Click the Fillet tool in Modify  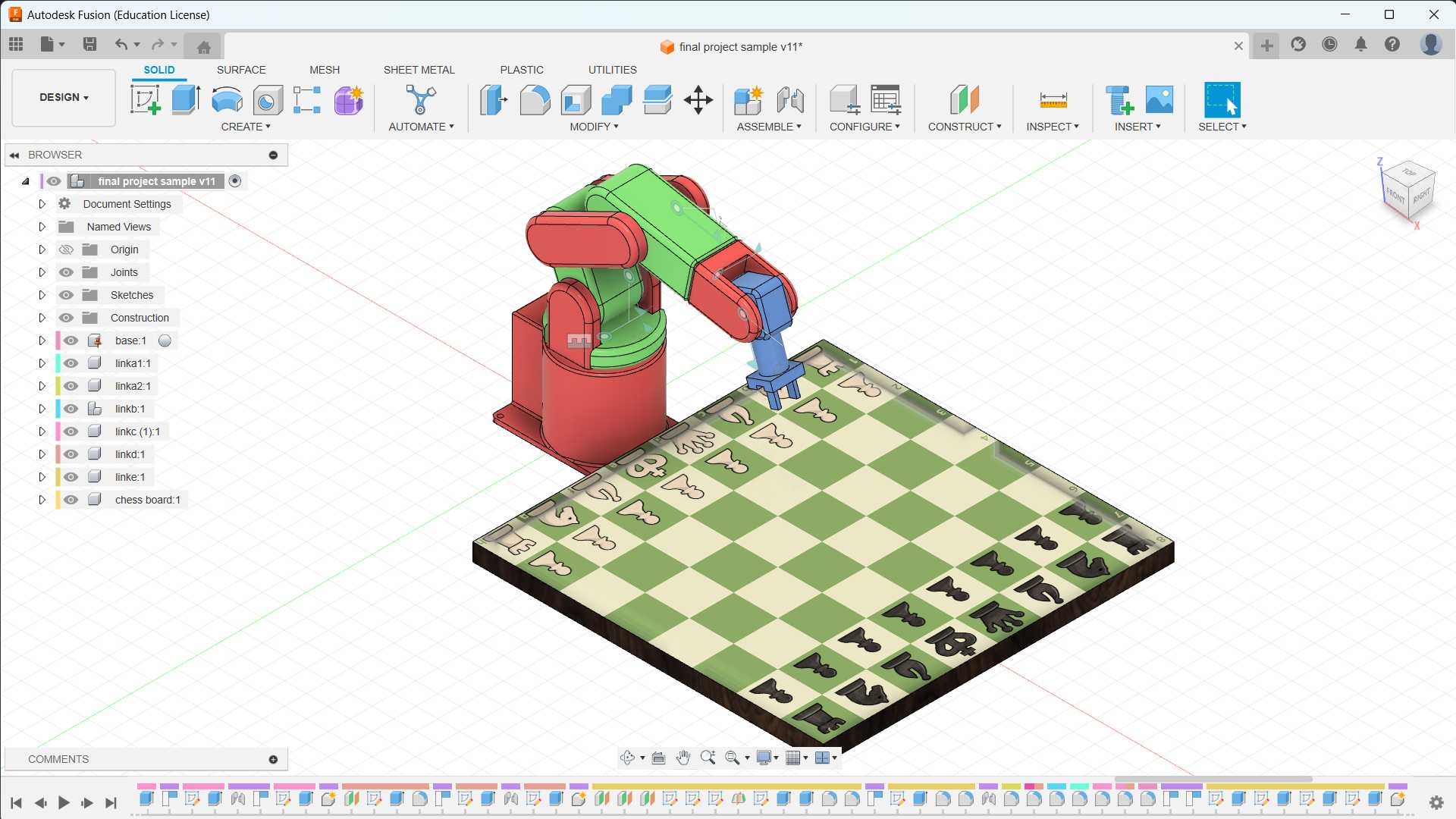coord(535,99)
